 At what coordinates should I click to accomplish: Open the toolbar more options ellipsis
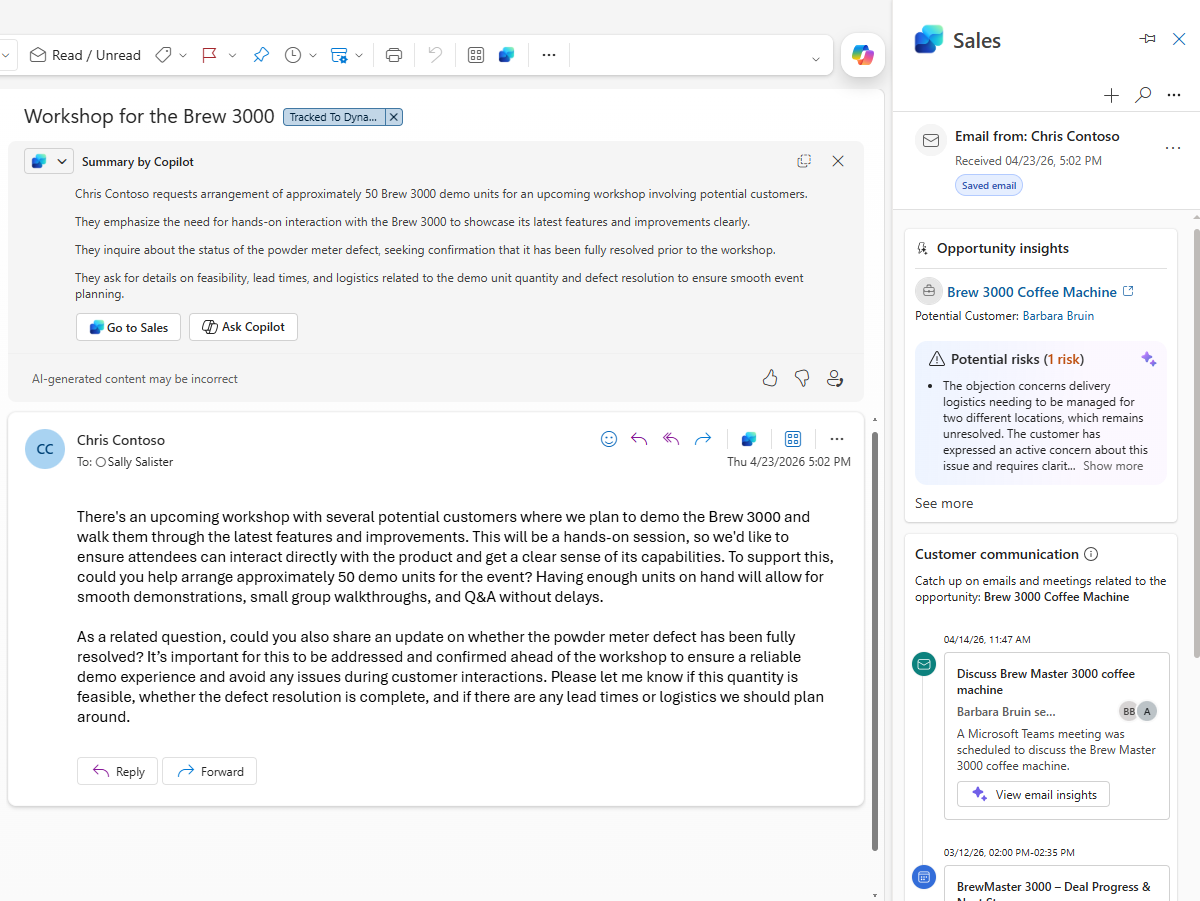[x=548, y=55]
